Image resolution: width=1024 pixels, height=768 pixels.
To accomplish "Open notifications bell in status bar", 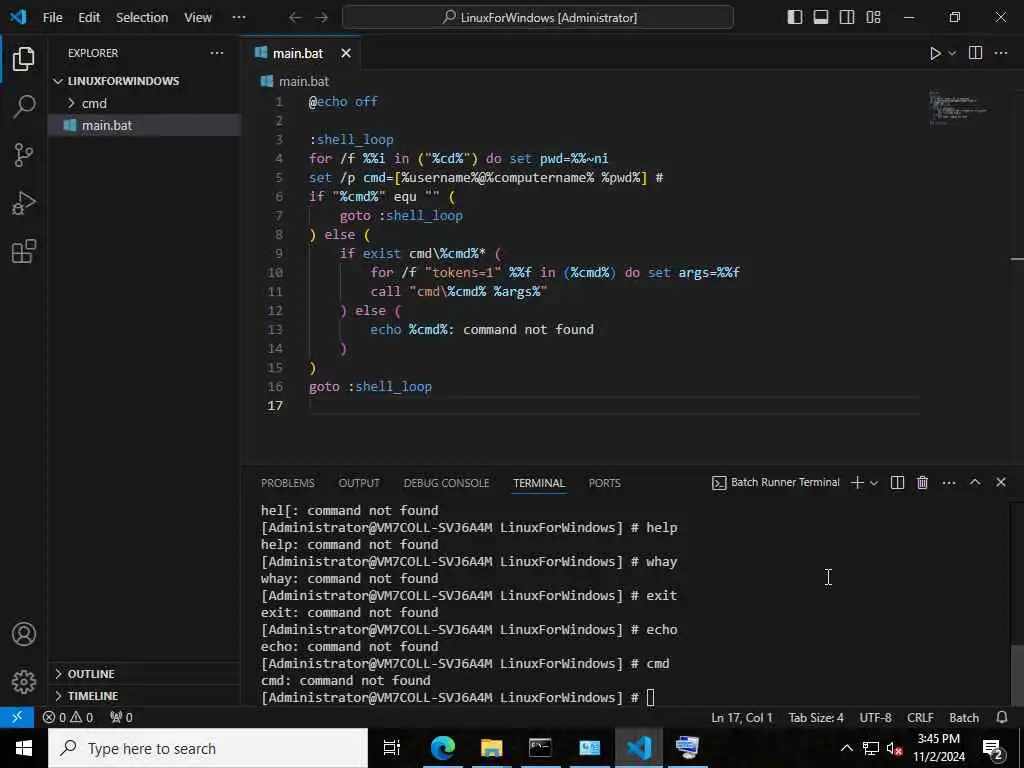I will [x=1002, y=717].
